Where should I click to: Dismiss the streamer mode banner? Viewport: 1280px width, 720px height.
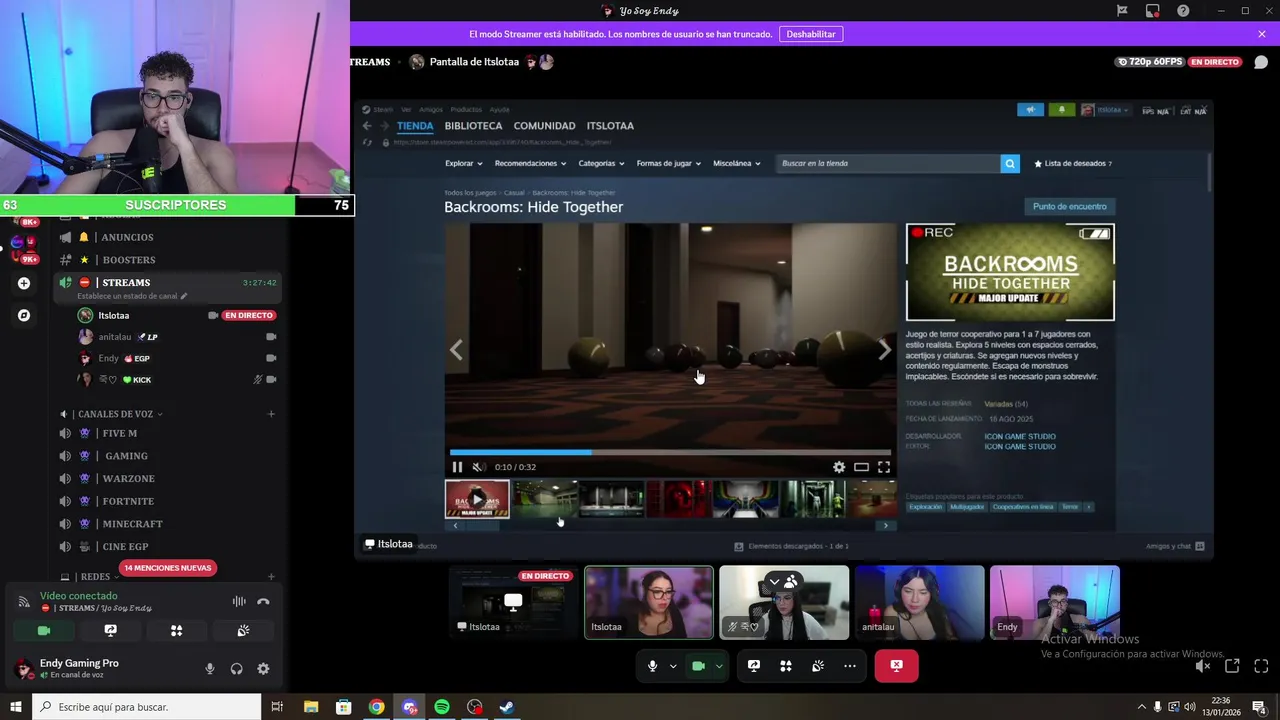pos(1262,34)
